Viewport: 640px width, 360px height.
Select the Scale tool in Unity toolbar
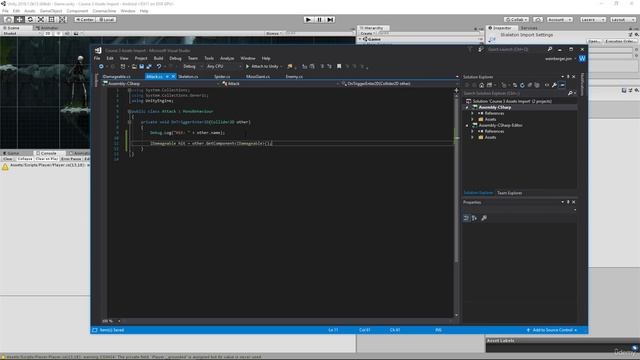point(41,19)
